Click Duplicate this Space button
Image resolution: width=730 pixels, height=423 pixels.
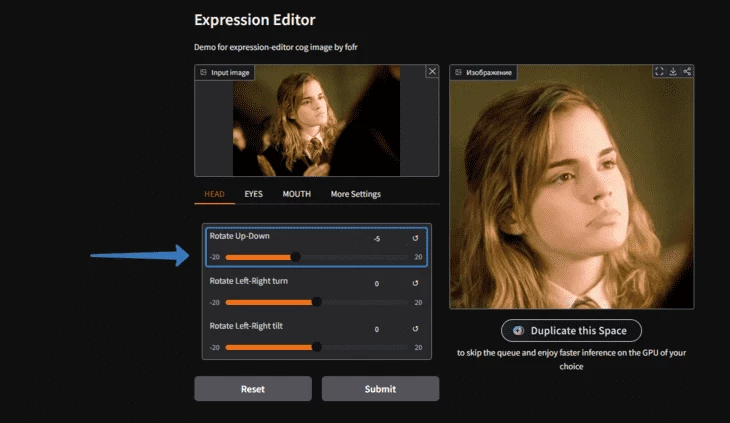pos(571,330)
